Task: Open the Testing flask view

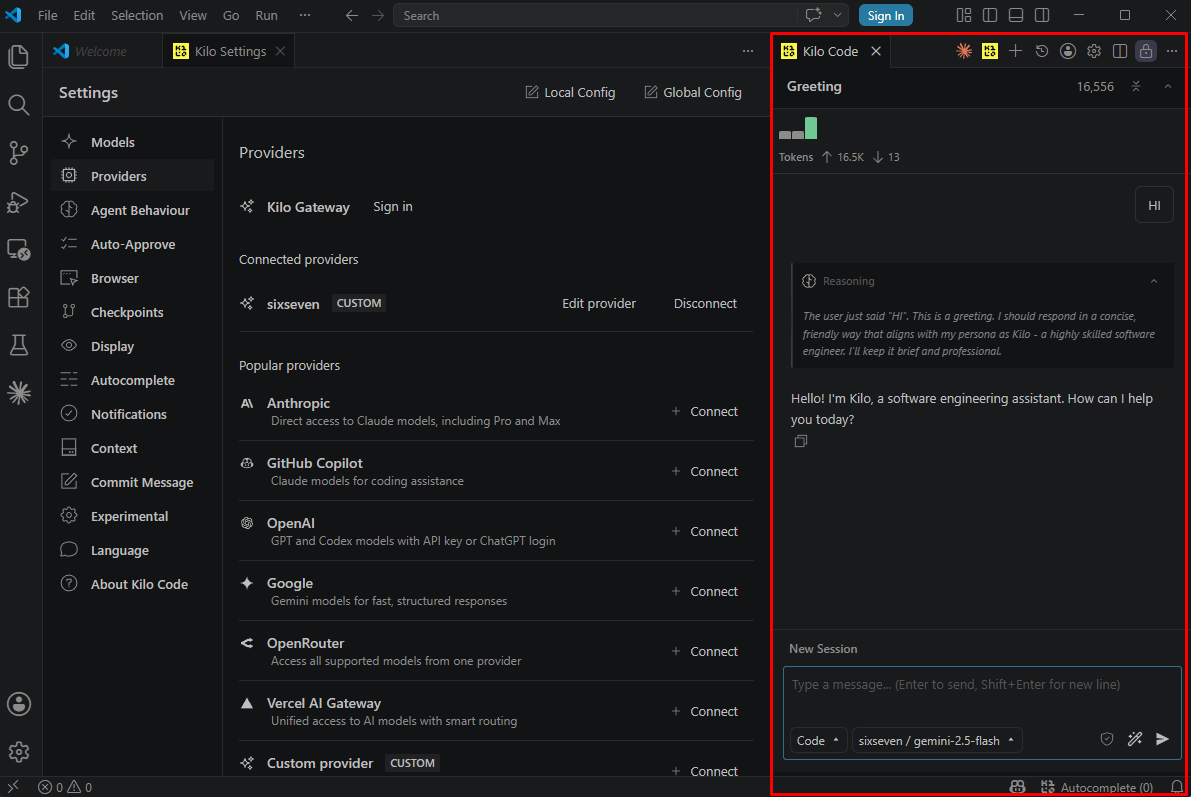Action: pyautogui.click(x=18, y=345)
